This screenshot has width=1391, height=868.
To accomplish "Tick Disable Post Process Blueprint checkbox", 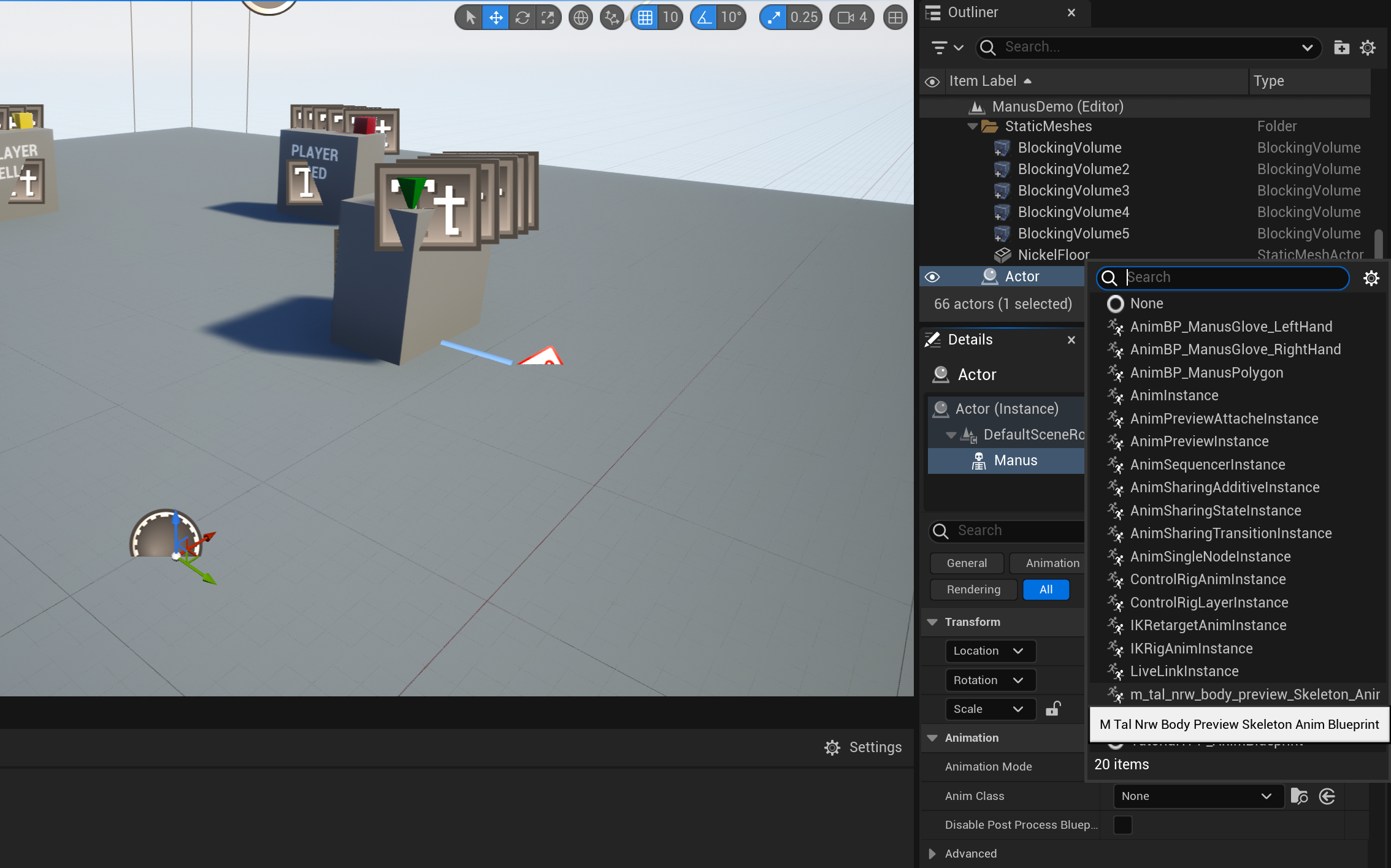I will pos(1122,824).
